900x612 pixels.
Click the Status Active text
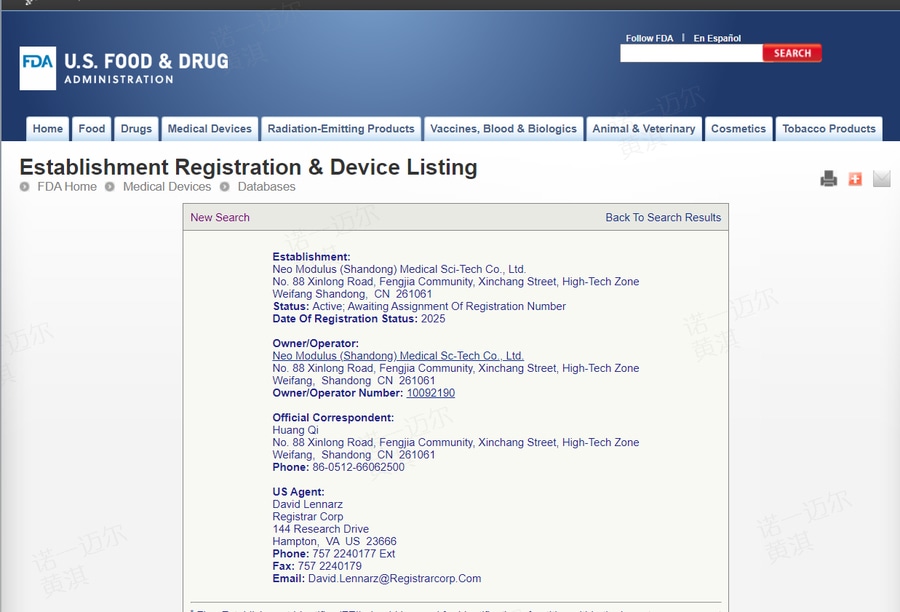[x=419, y=307]
